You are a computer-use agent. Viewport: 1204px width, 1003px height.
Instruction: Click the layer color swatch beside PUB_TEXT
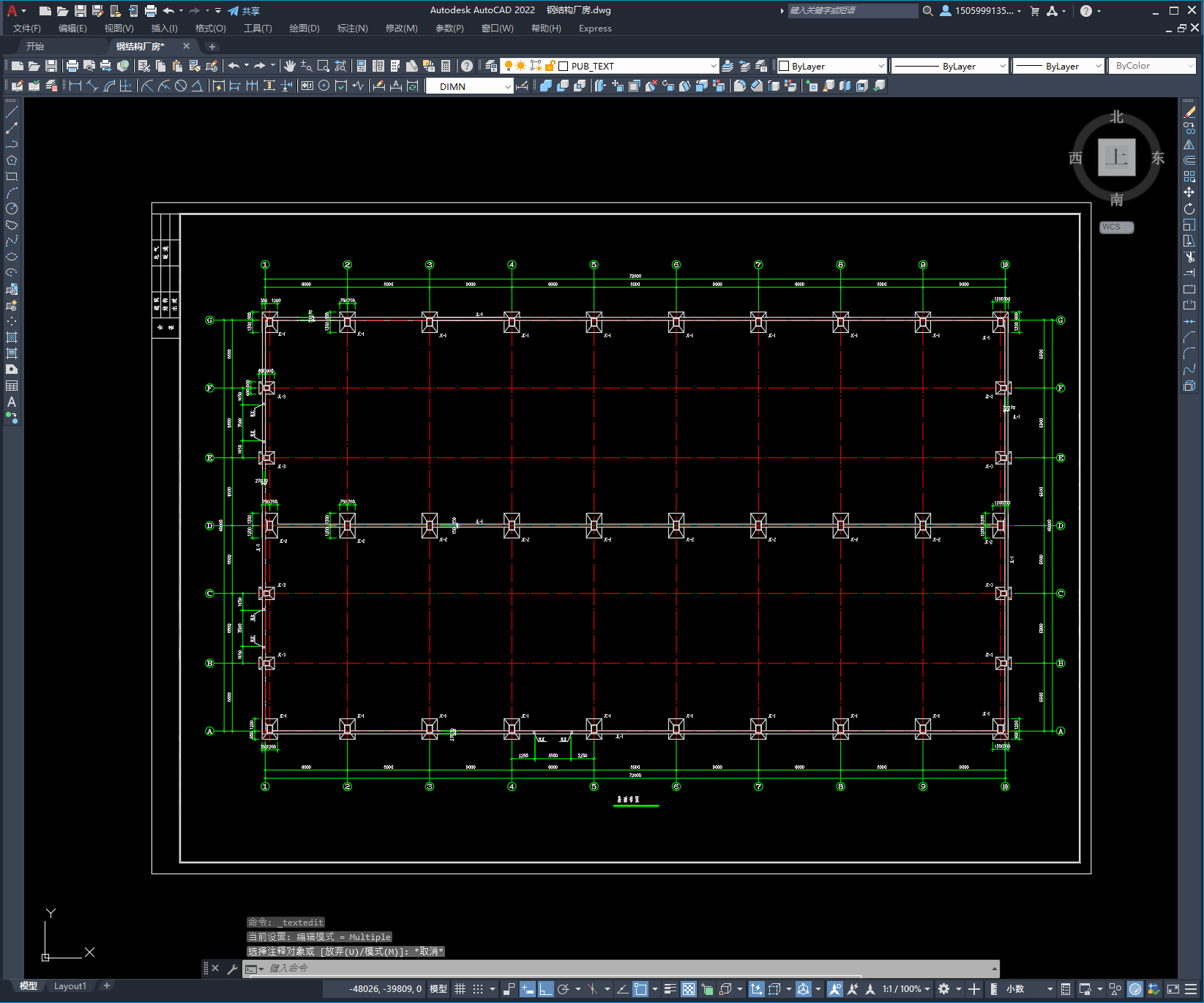564,66
